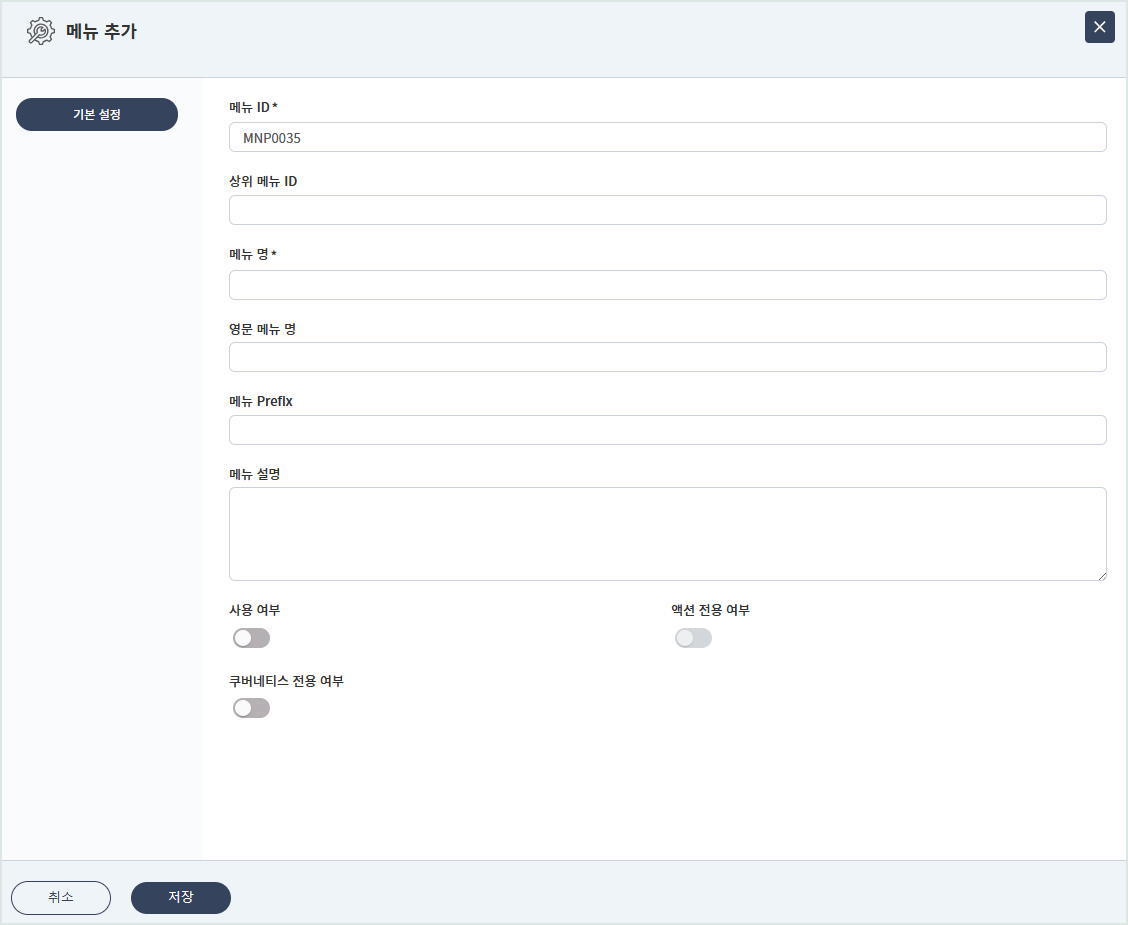This screenshot has height=925, width=1128.
Task: Click the 메뉴 Prefix input box
Action: pos(668,430)
